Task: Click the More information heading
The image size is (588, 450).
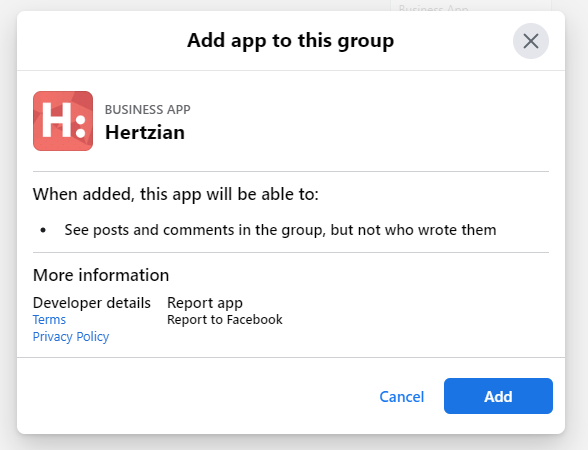Action: (101, 275)
